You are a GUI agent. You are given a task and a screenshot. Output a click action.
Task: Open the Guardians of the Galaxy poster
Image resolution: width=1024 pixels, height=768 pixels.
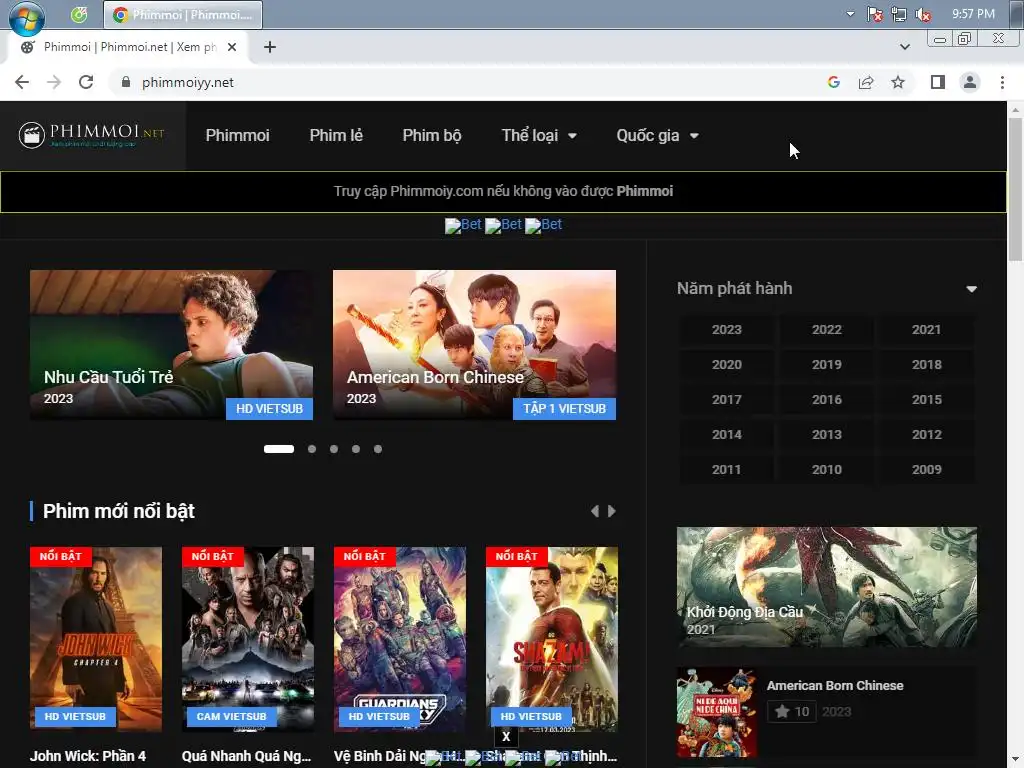(400, 638)
